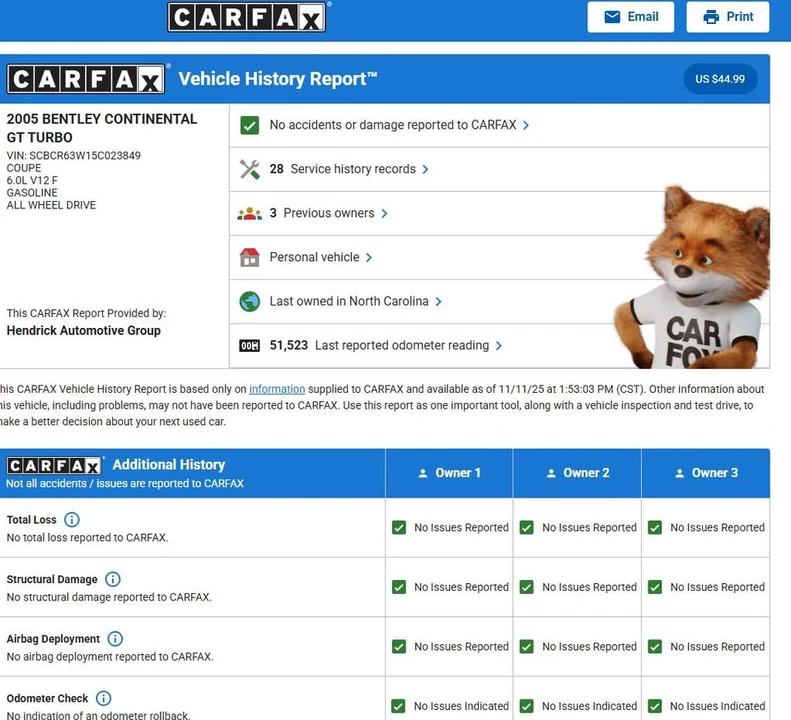The height and width of the screenshot is (720, 791).
Task: Click the 6.0L V12 F engine spec
Action: pos(32,180)
